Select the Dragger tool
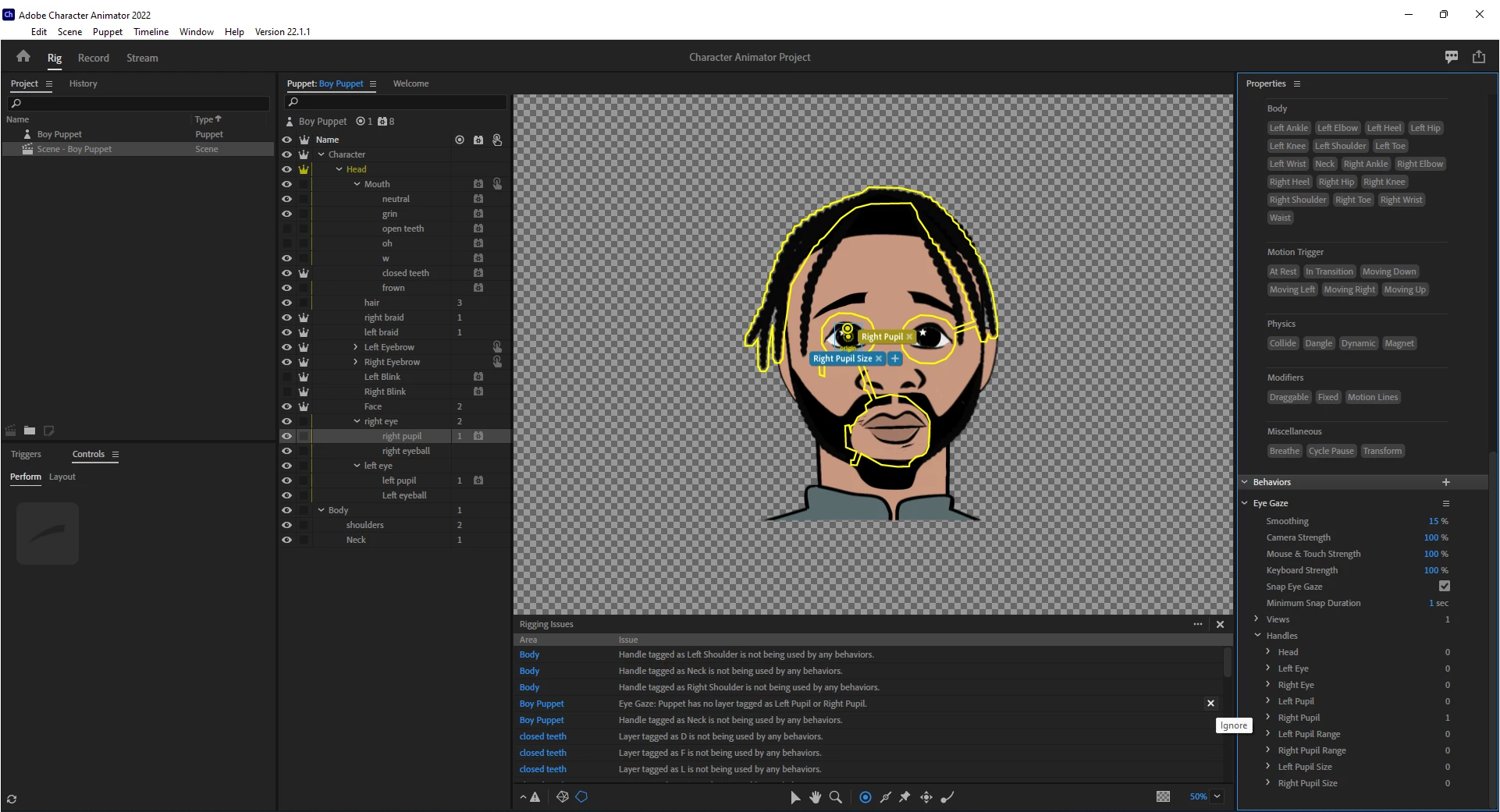 [x=926, y=797]
